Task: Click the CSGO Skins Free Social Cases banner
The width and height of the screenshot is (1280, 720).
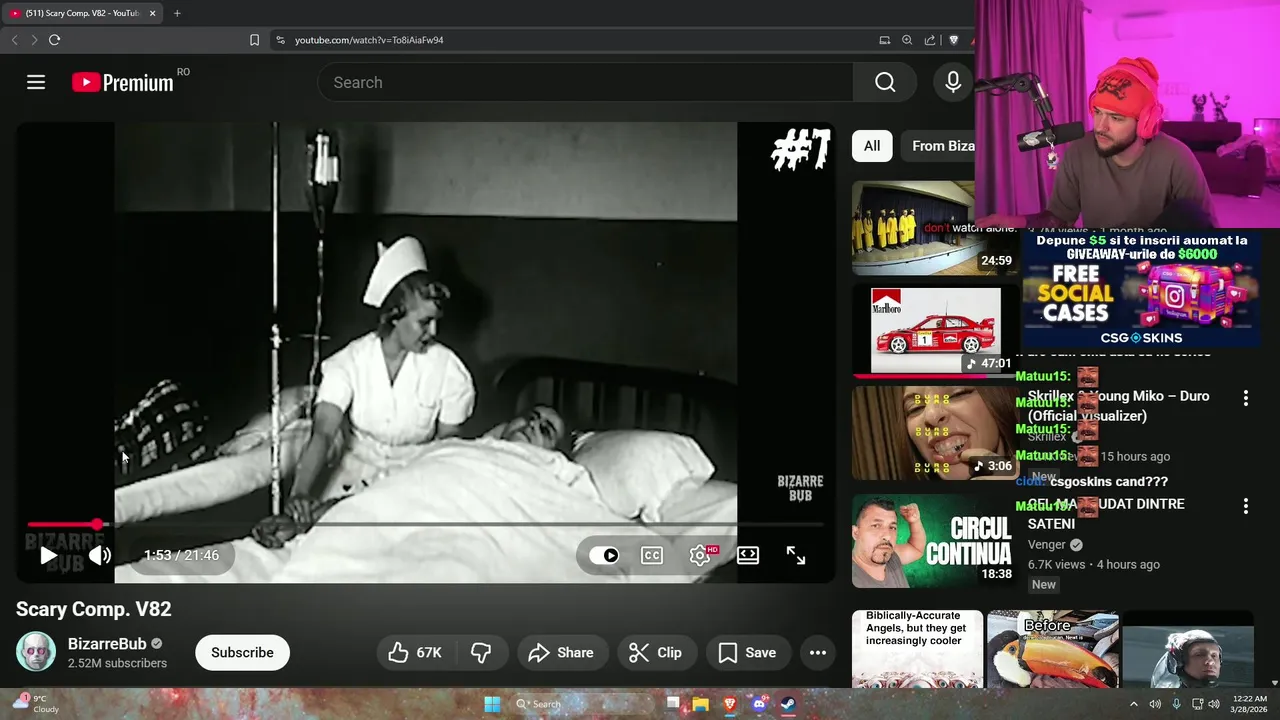Action: [1140, 289]
